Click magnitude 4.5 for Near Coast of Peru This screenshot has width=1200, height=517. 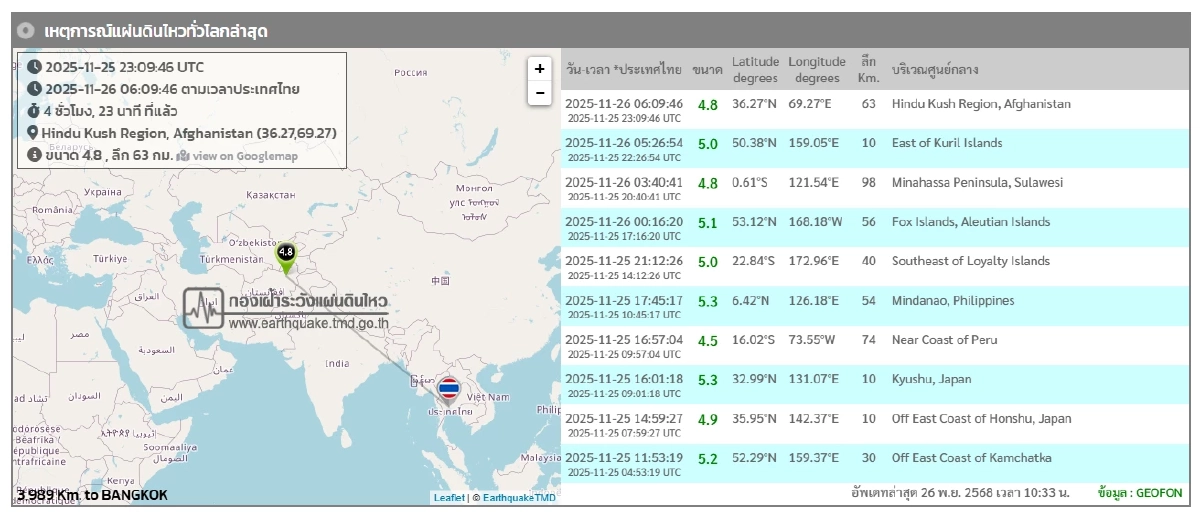pos(708,342)
